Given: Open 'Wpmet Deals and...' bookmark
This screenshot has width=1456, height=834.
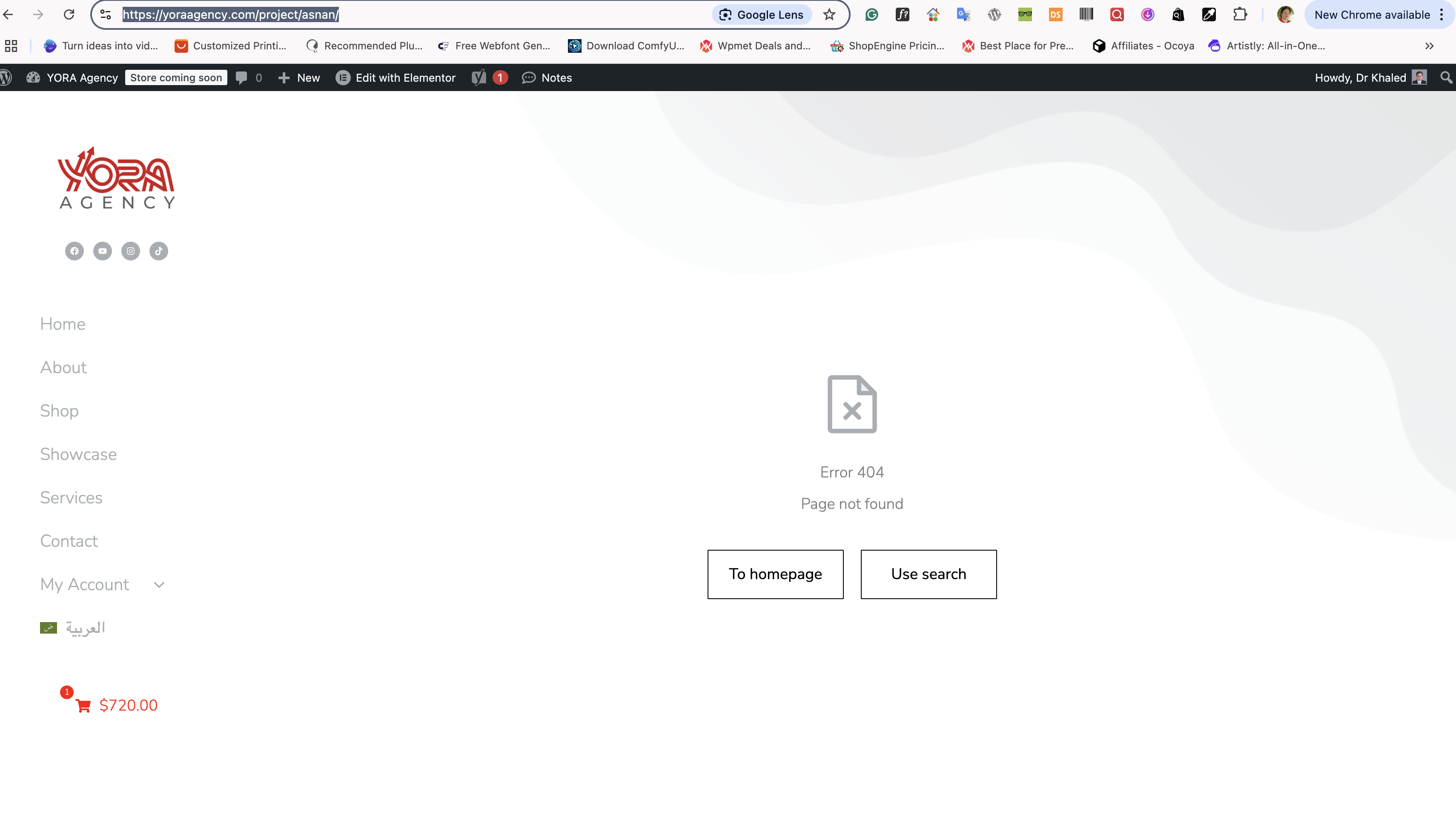Looking at the screenshot, I should 755,46.
